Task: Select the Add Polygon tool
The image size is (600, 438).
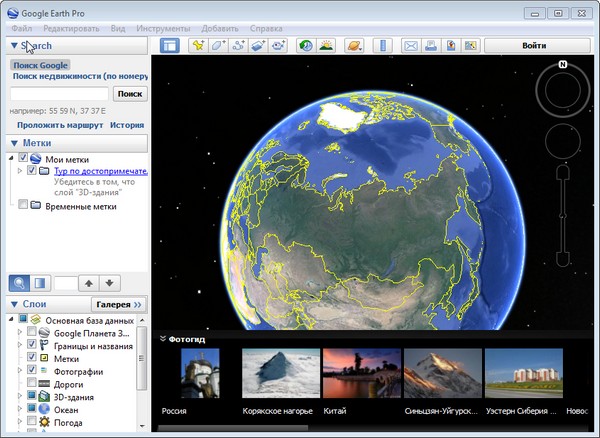Action: 218,46
